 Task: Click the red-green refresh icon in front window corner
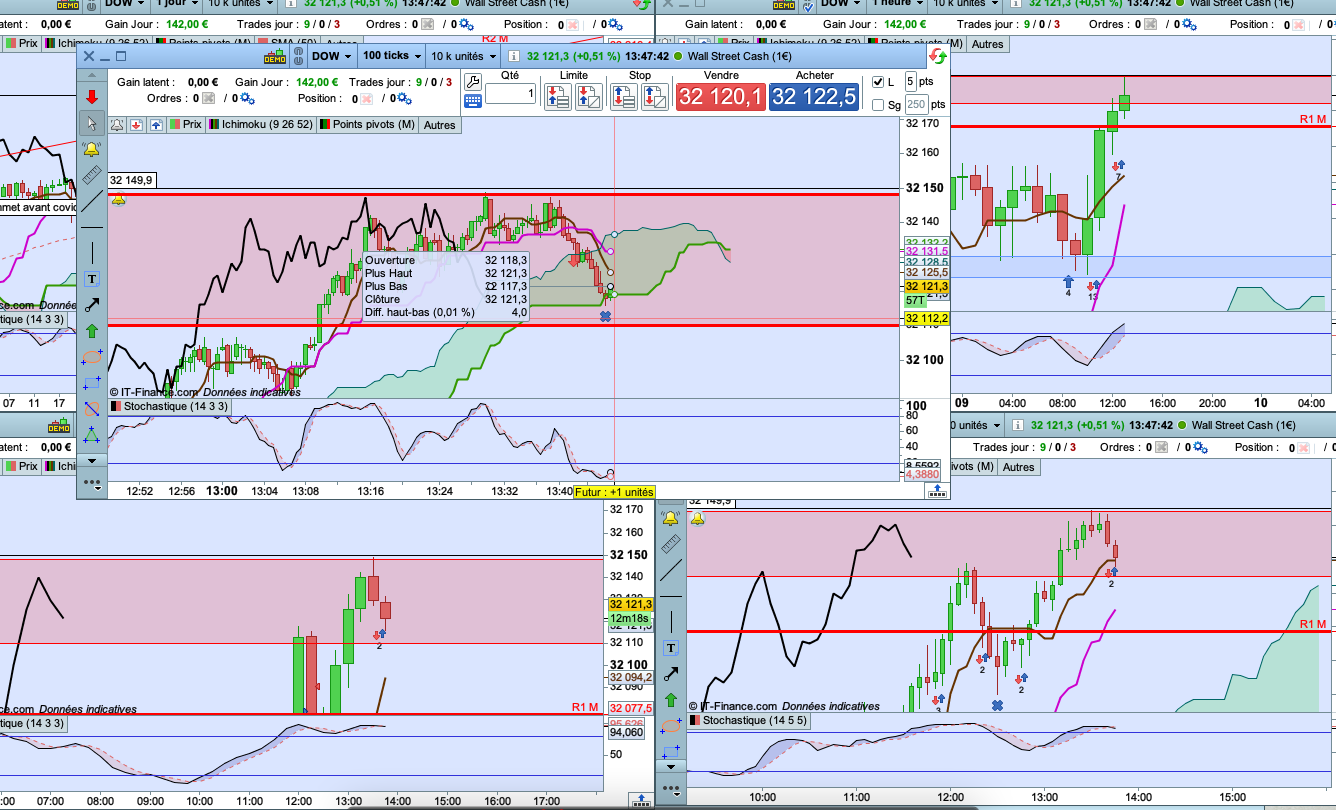tap(937, 56)
